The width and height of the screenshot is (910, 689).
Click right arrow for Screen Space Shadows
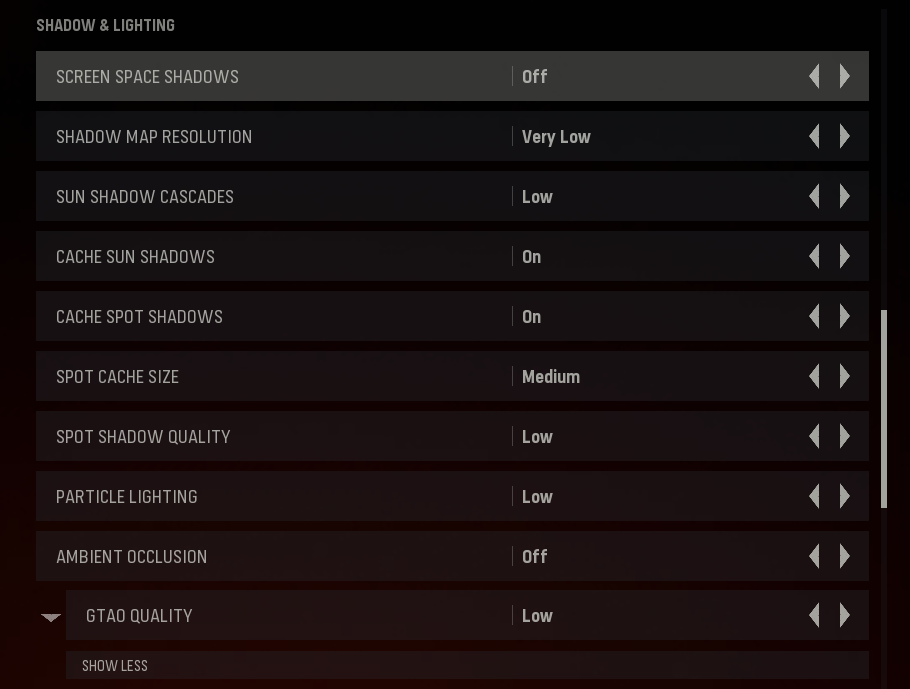coord(844,76)
